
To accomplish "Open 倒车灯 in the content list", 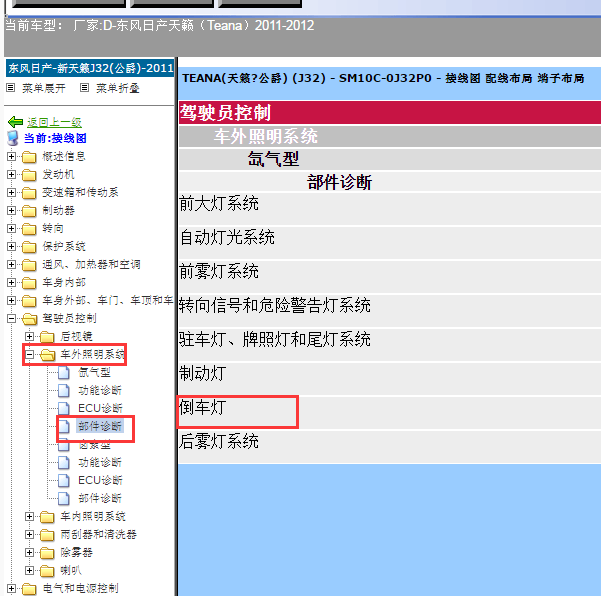I will (202, 407).
